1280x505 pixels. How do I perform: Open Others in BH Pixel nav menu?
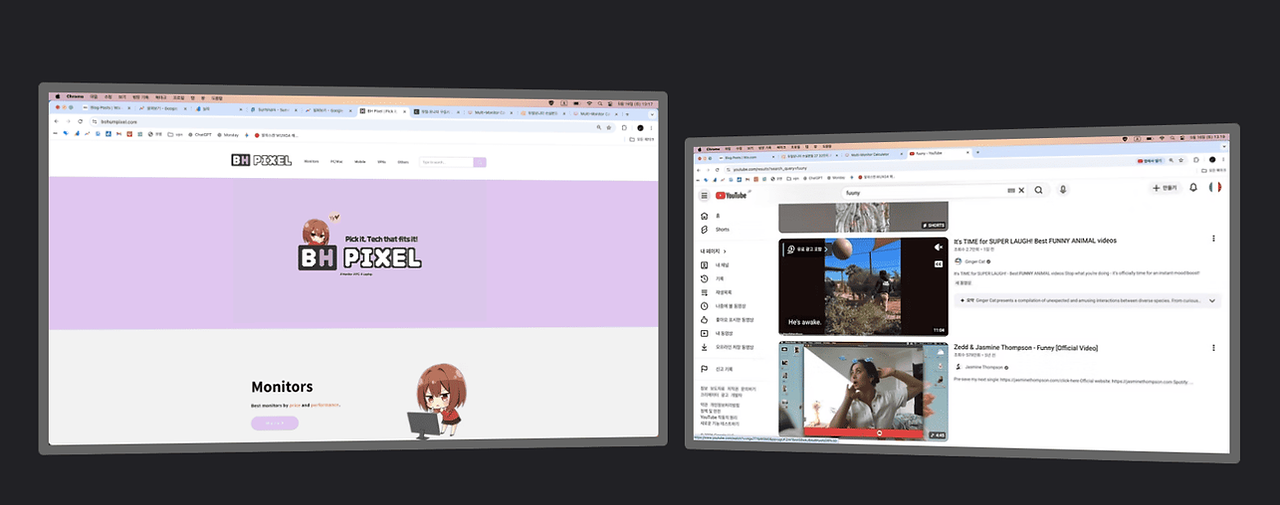tap(403, 161)
